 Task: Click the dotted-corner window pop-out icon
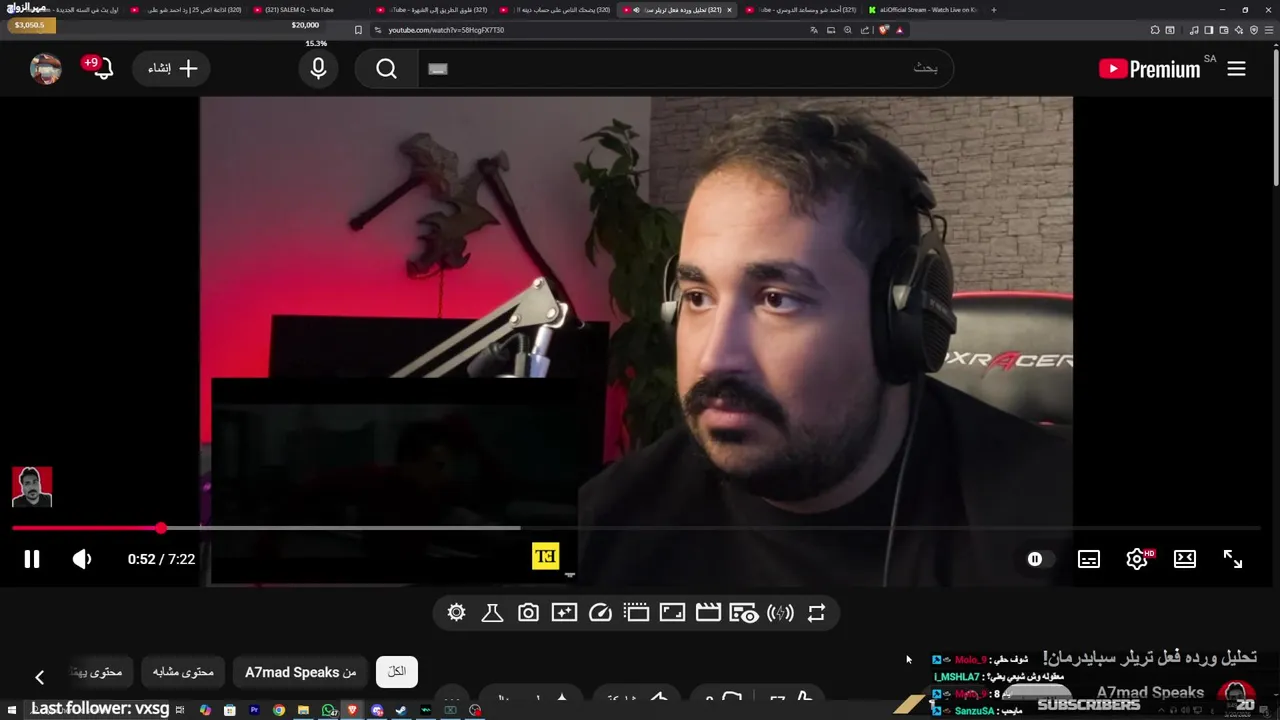[636, 613]
